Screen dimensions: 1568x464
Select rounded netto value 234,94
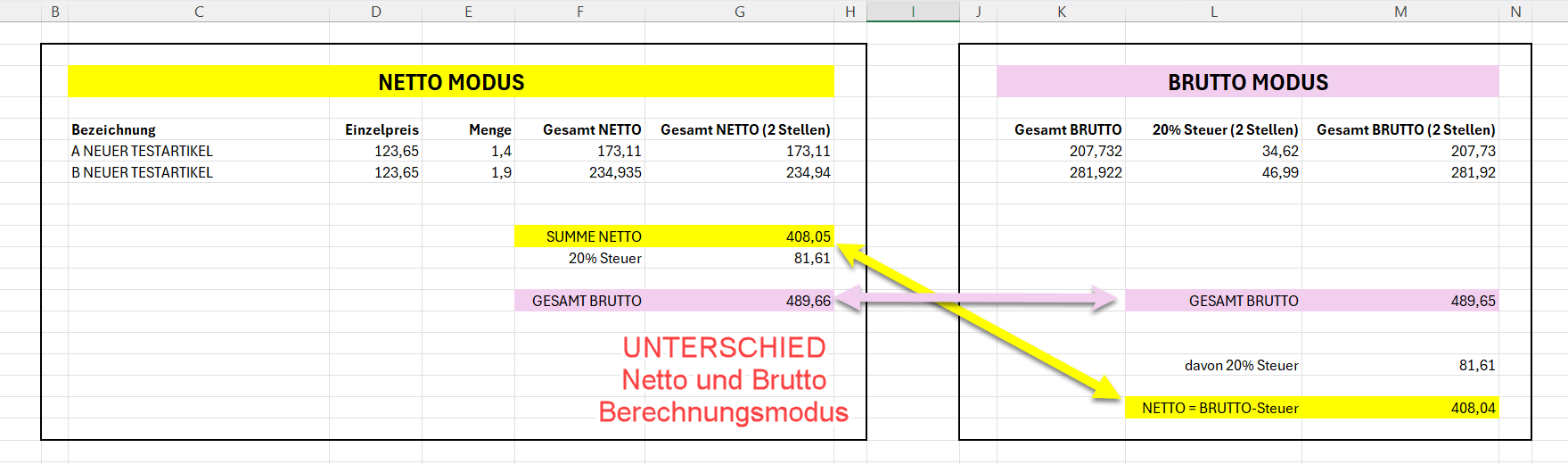(739, 172)
